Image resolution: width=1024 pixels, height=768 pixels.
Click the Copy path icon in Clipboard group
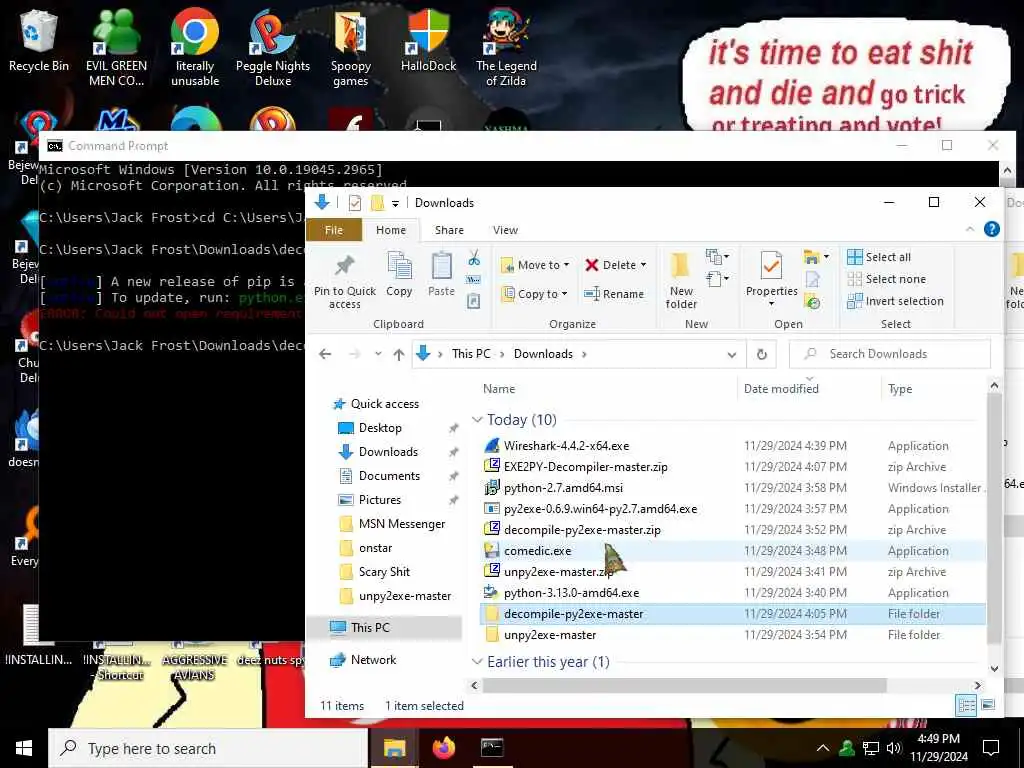pos(473,280)
